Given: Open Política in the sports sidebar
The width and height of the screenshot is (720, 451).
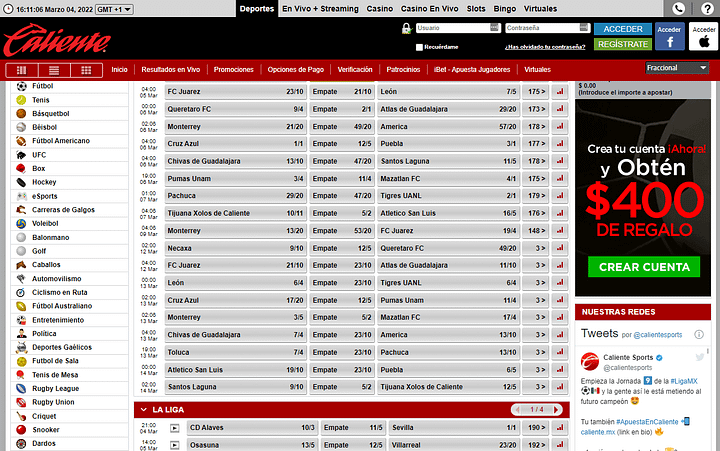Looking at the screenshot, I should click(69, 334).
